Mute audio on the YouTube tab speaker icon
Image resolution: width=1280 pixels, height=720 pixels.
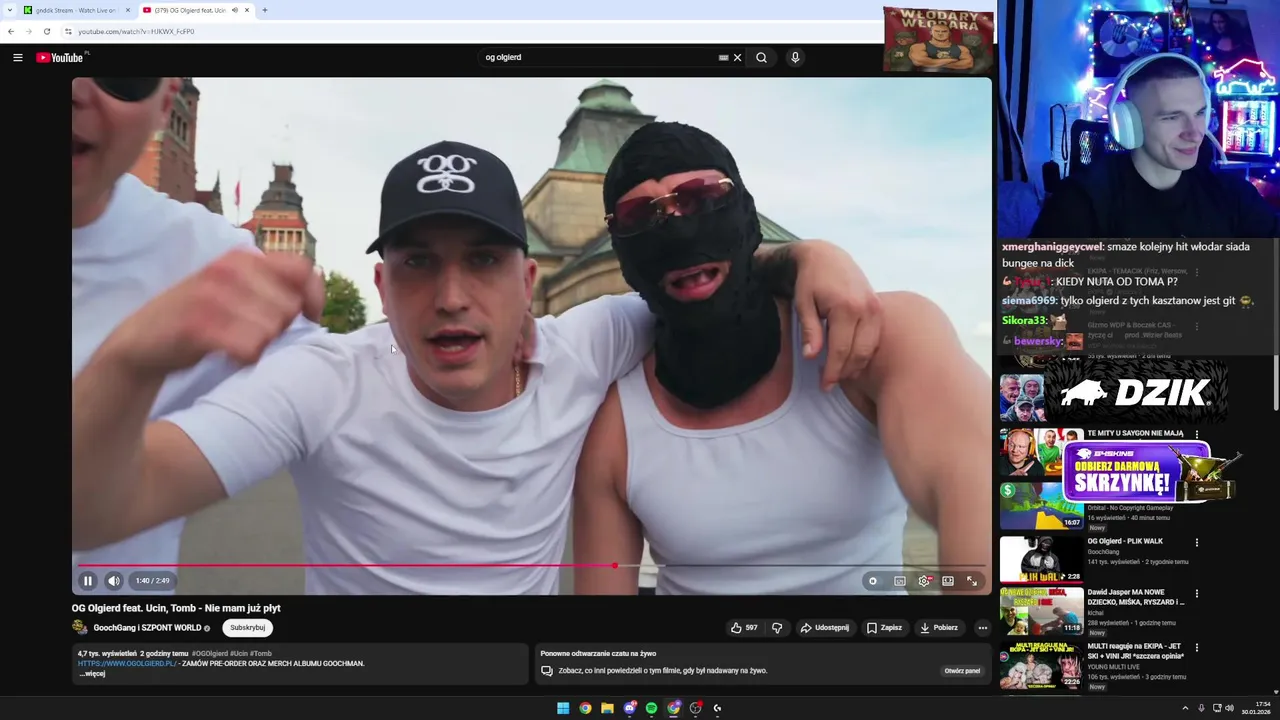click(x=235, y=10)
